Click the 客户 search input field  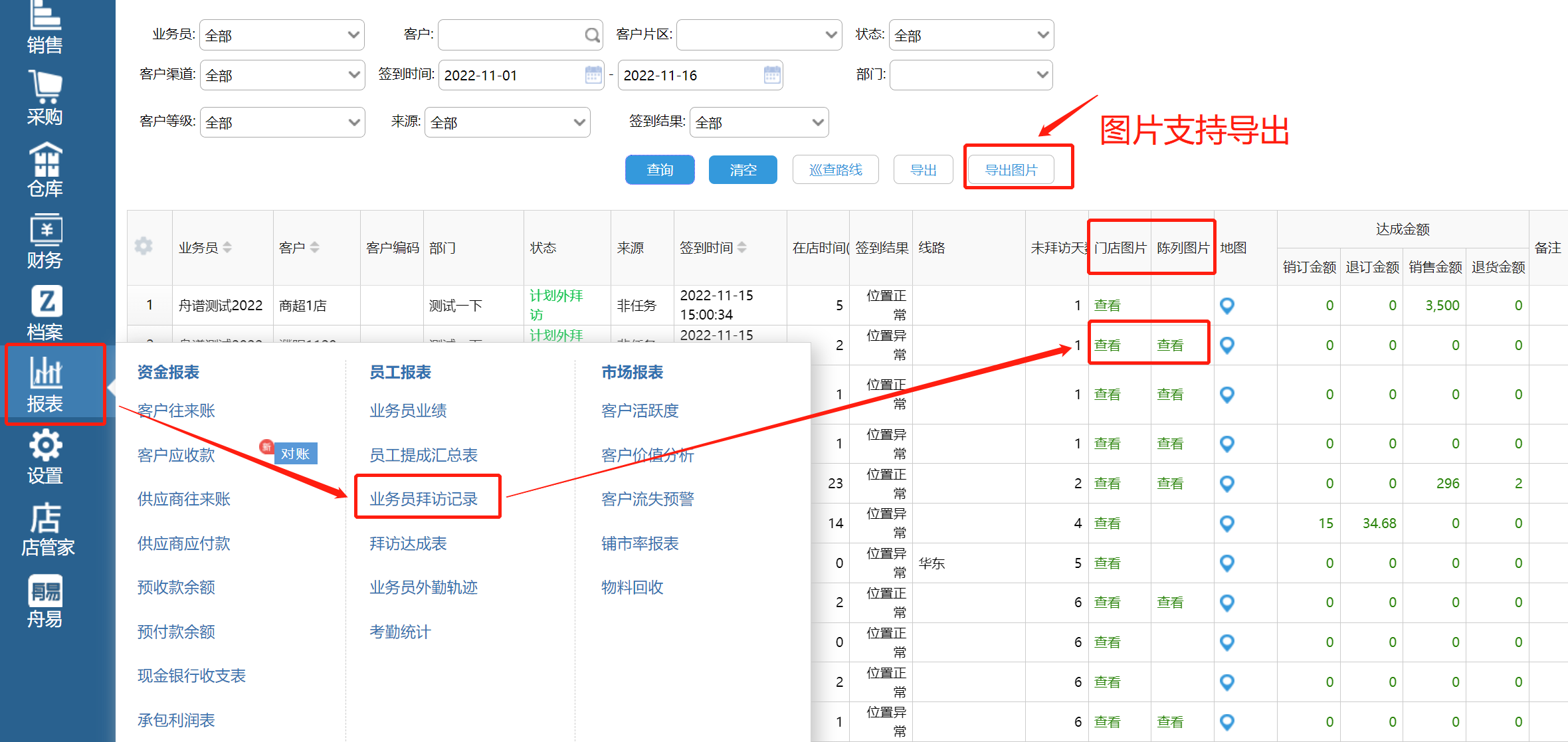[520, 35]
